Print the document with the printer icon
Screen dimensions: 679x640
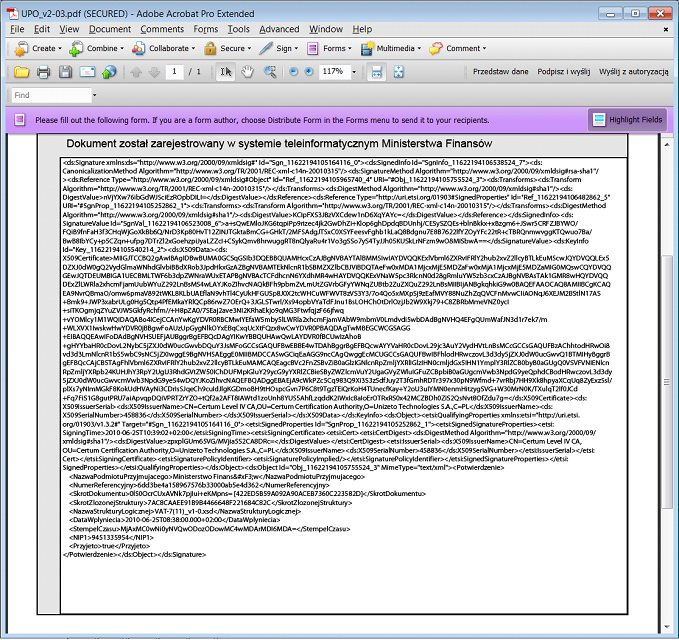pos(43,72)
